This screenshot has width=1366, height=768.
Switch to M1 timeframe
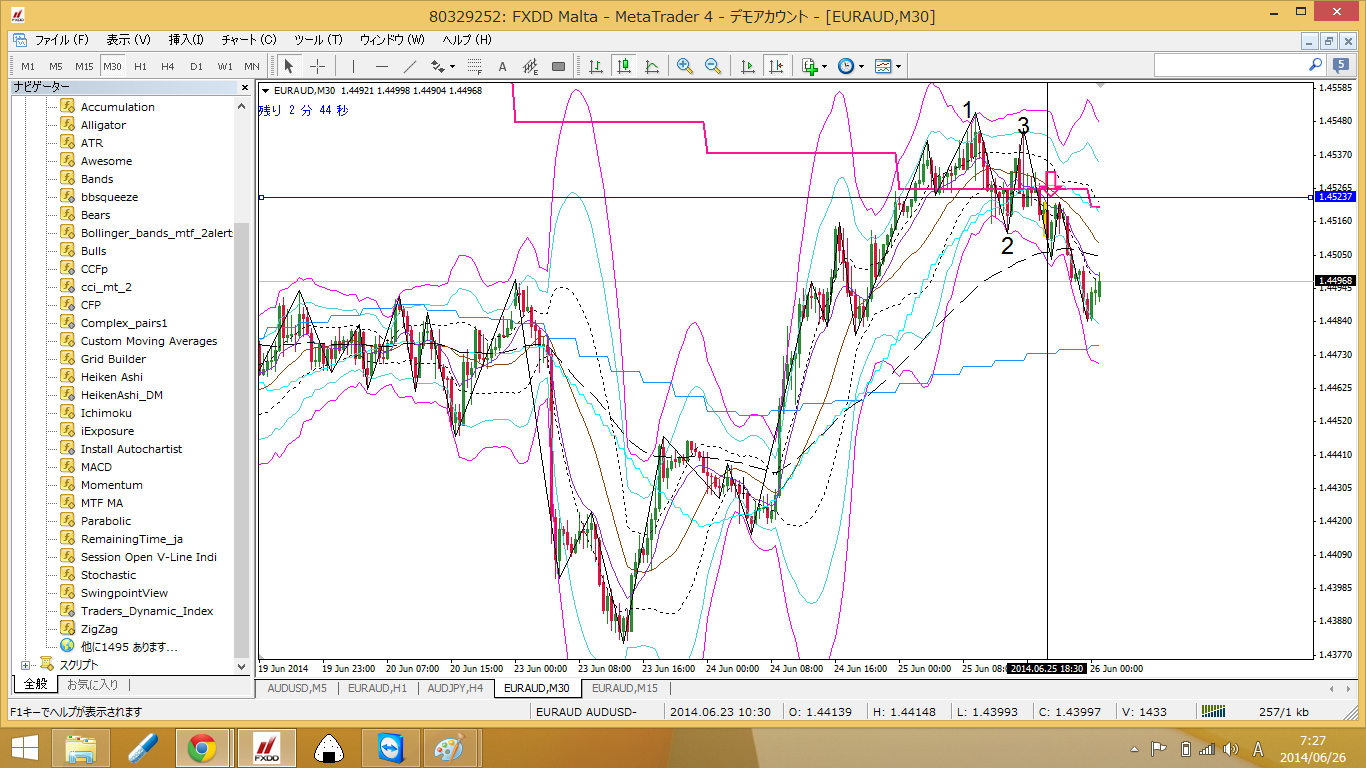point(28,67)
